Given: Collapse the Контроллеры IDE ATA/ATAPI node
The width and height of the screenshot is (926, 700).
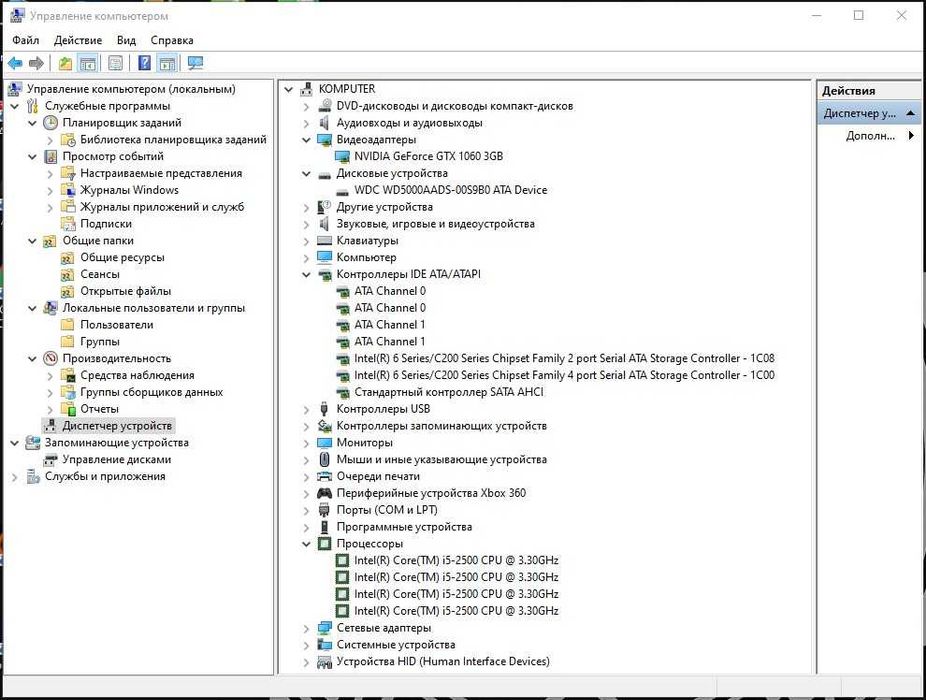Looking at the screenshot, I should 306,275.
